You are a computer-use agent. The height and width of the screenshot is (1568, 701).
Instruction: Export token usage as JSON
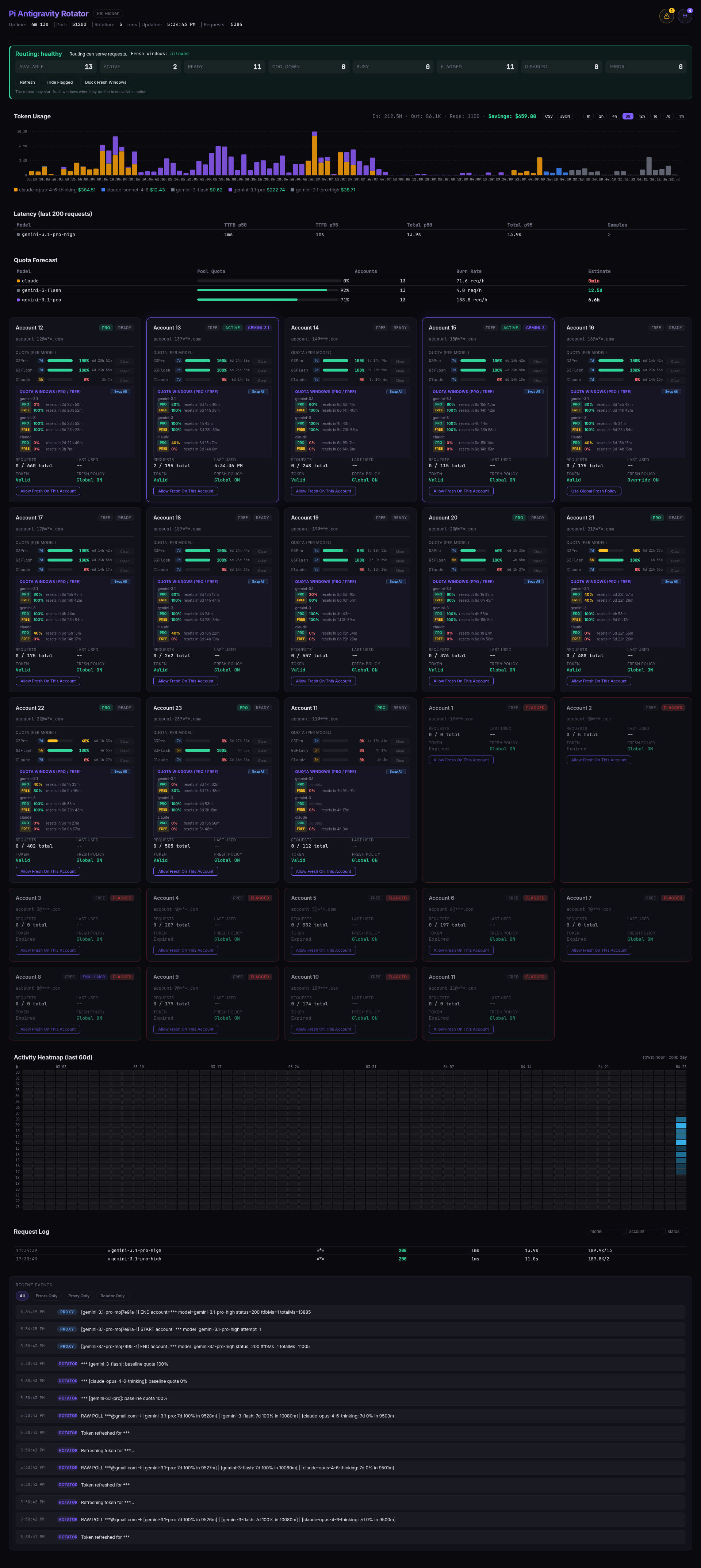click(565, 116)
